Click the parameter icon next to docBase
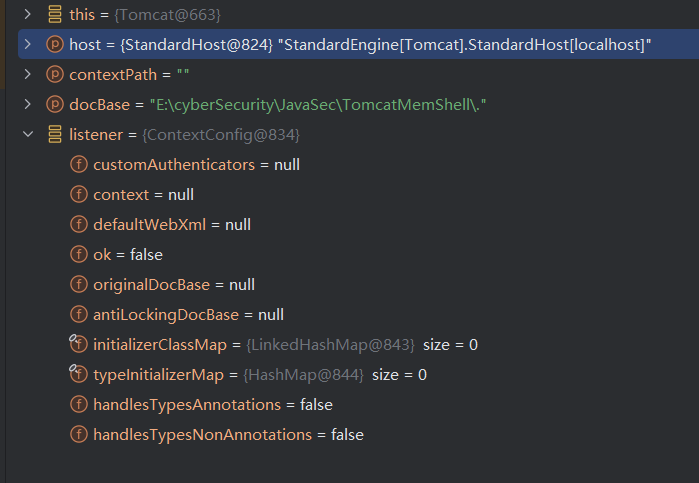The width and height of the screenshot is (699, 483). click(x=54, y=105)
